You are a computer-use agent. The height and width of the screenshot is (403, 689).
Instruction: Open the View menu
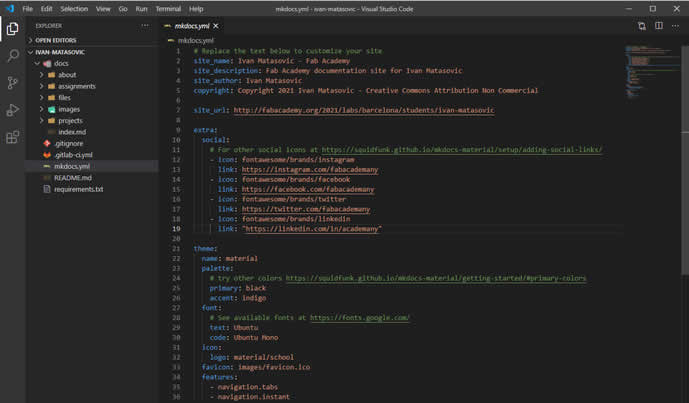tap(103, 9)
